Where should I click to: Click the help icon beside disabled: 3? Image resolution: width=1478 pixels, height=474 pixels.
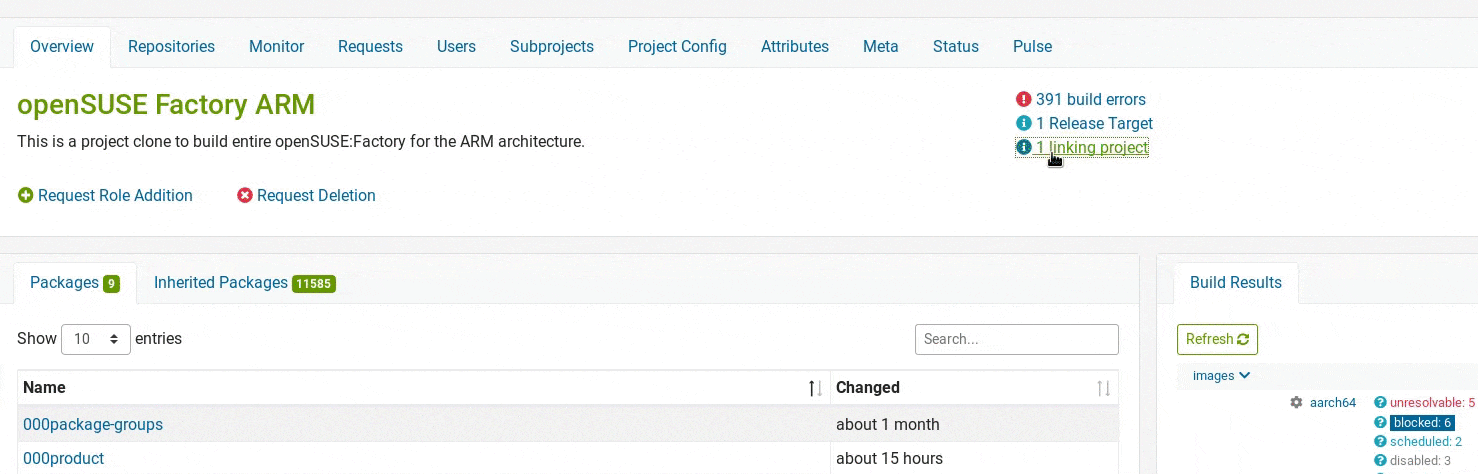(x=1380, y=460)
